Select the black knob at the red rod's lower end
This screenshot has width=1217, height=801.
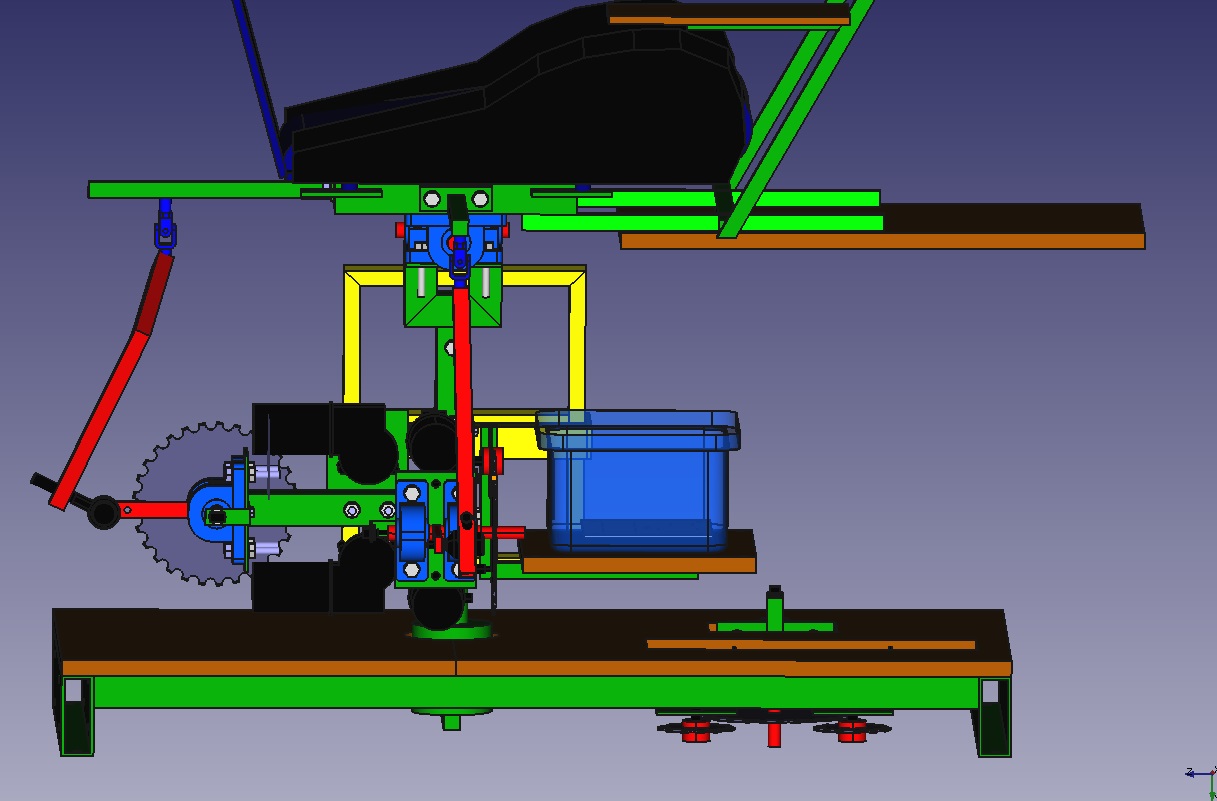pos(104,512)
